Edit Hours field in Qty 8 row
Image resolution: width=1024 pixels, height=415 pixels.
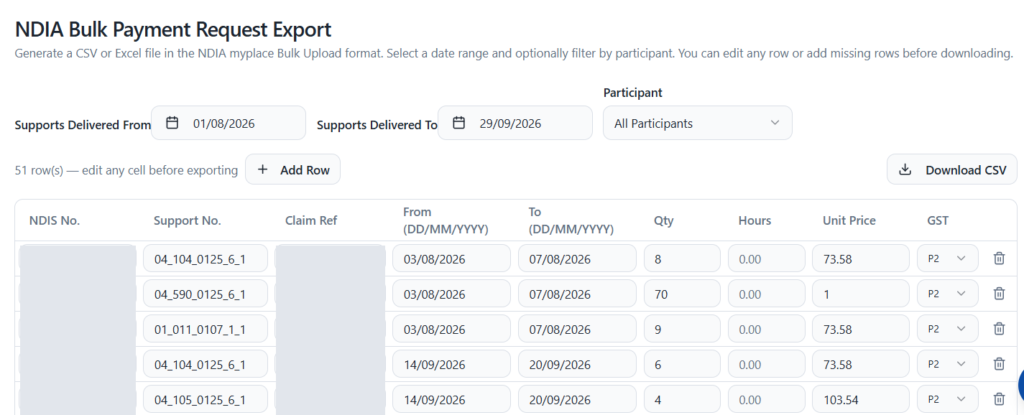coord(767,259)
